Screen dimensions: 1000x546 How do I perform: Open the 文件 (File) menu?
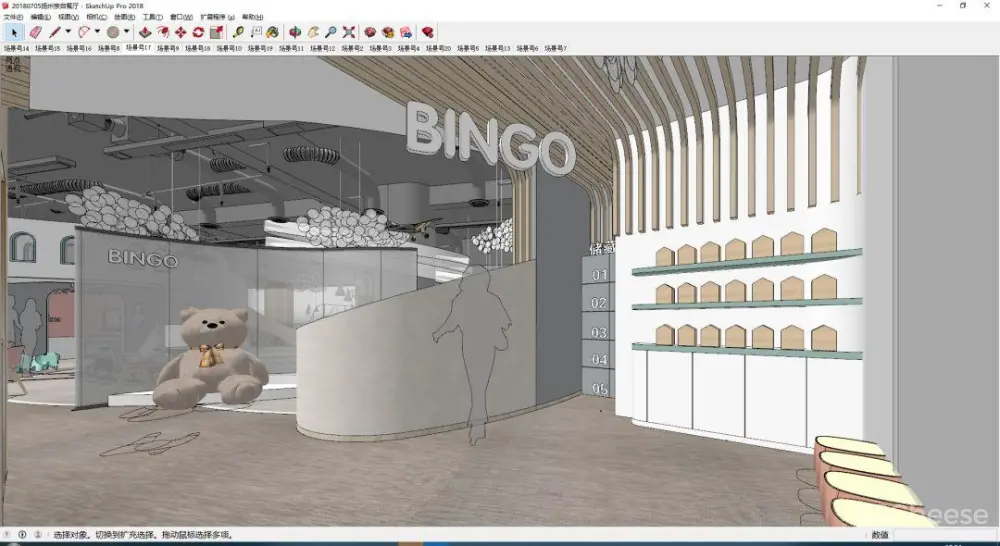[13, 18]
